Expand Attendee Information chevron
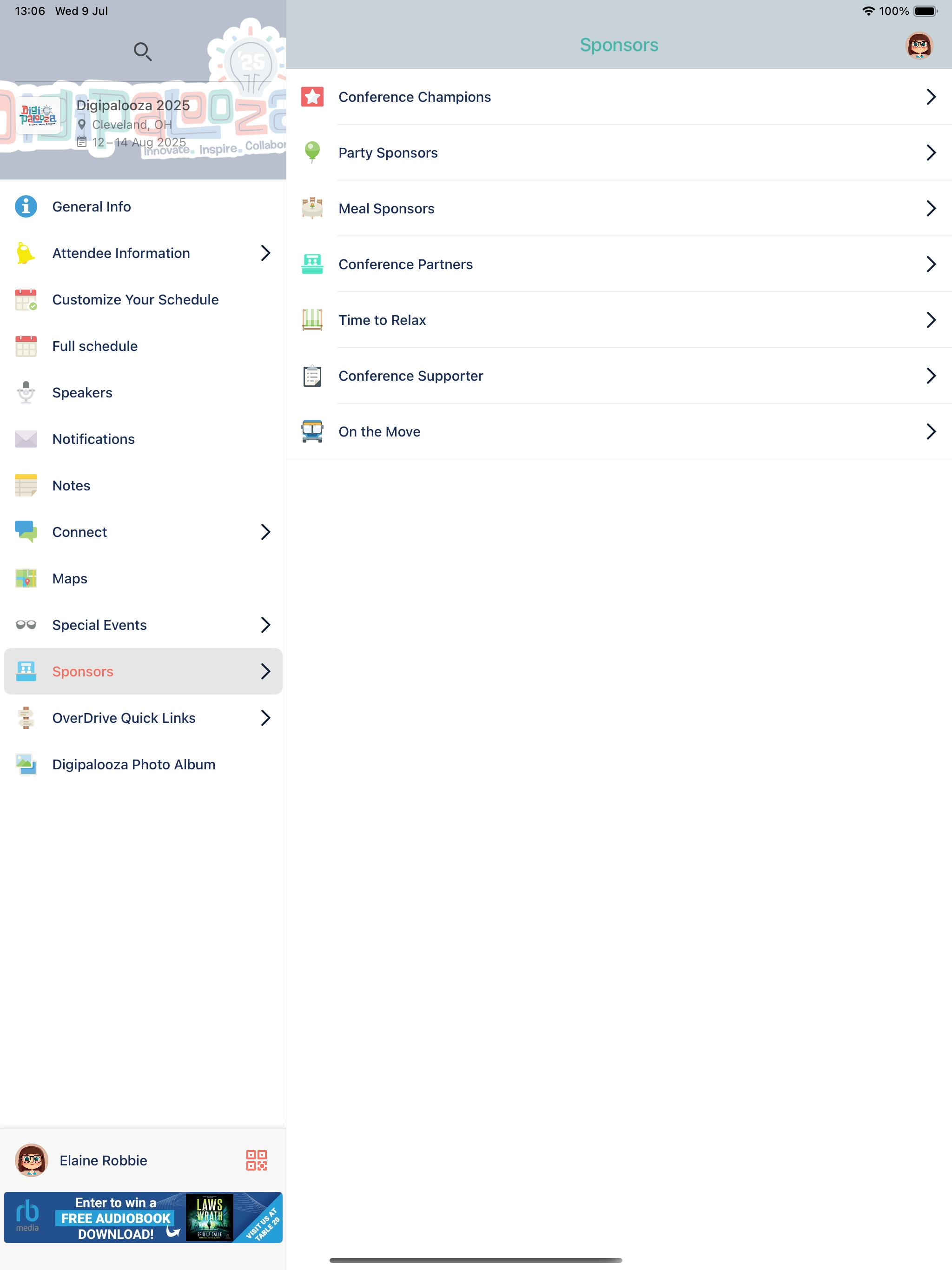Viewport: 952px width, 1270px height. point(265,253)
